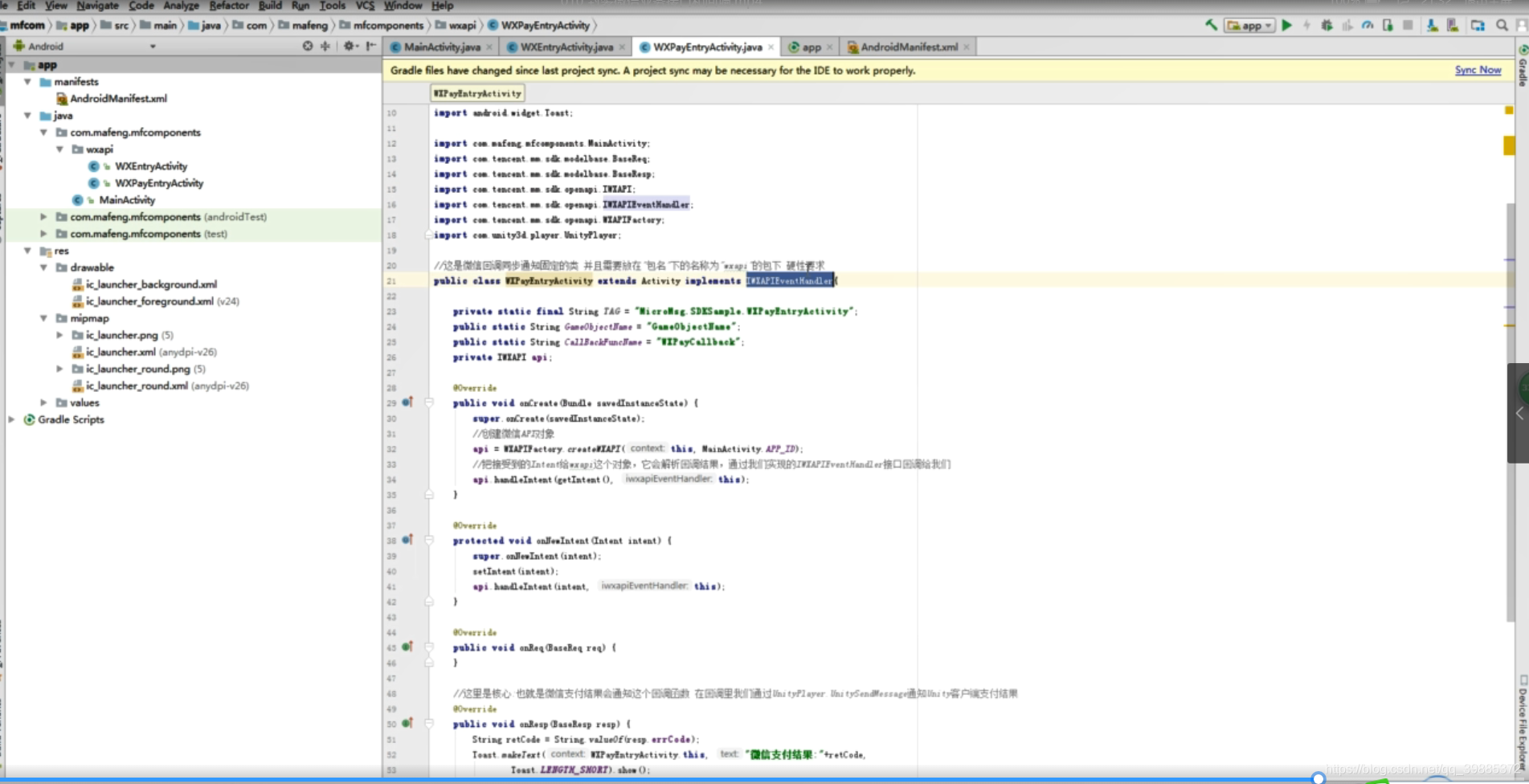Open the View menu

coord(56,6)
